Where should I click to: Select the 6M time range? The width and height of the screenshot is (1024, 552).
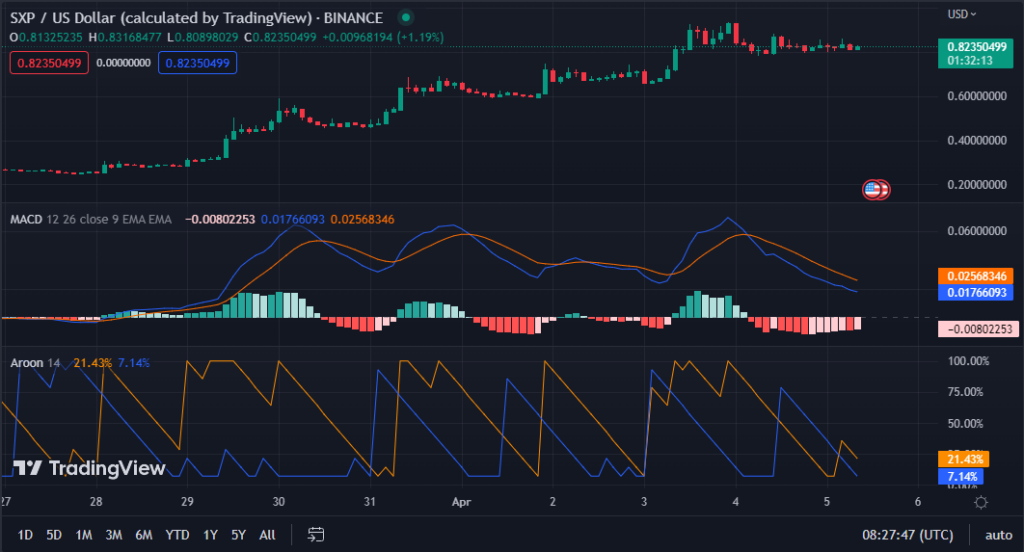tap(144, 535)
